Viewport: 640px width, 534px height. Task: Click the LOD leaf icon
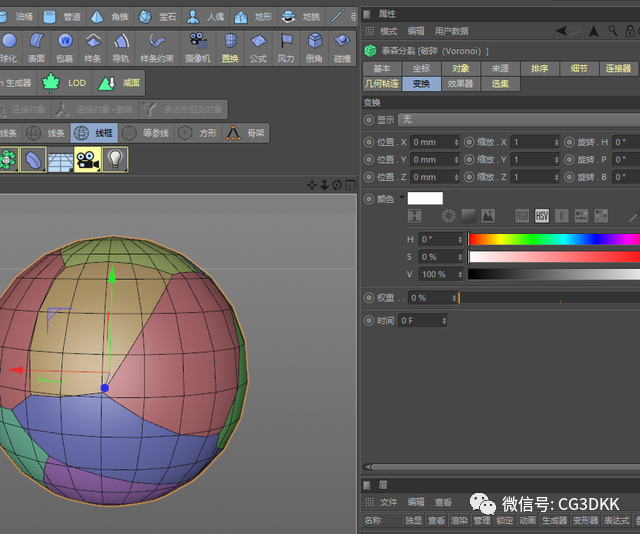(x=51, y=83)
